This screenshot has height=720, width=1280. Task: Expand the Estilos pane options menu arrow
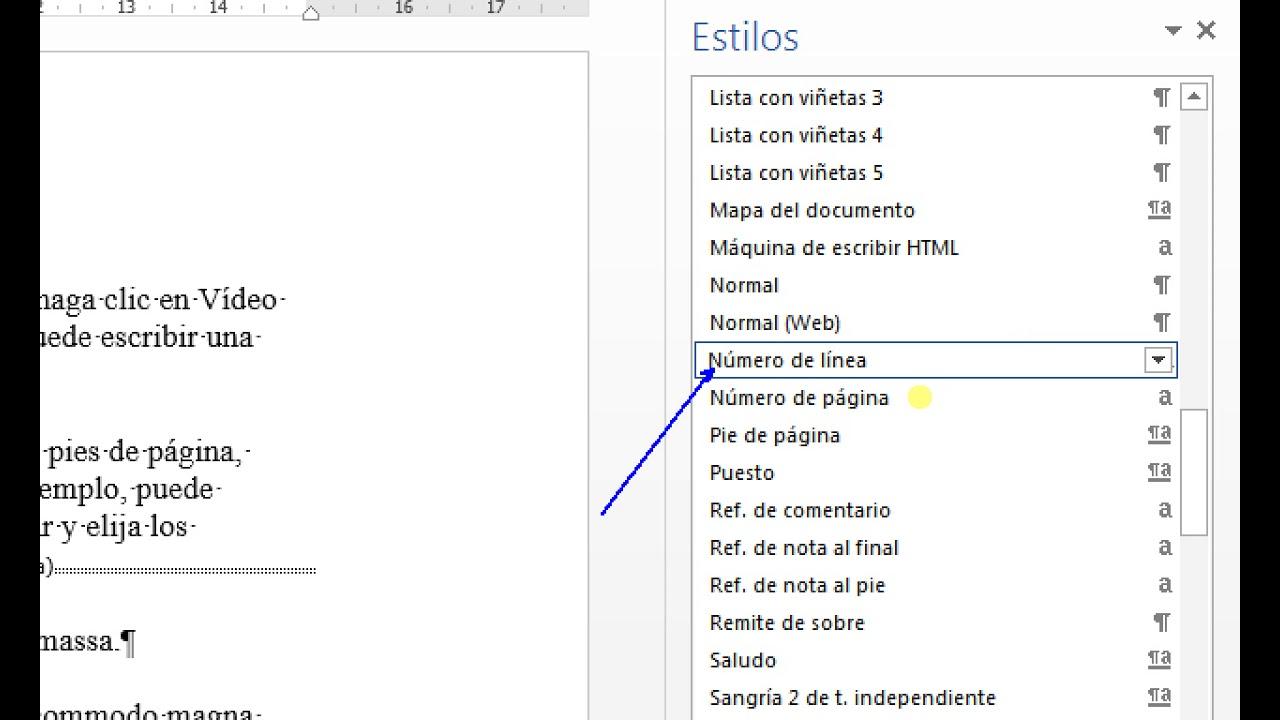[x=1172, y=30]
